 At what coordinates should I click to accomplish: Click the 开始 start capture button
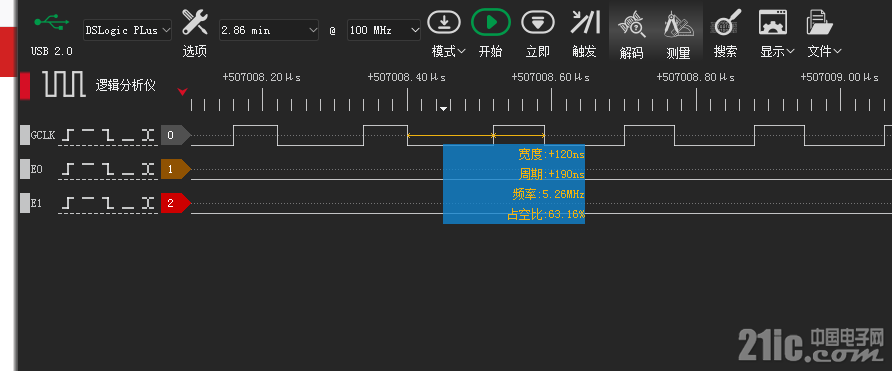point(490,22)
